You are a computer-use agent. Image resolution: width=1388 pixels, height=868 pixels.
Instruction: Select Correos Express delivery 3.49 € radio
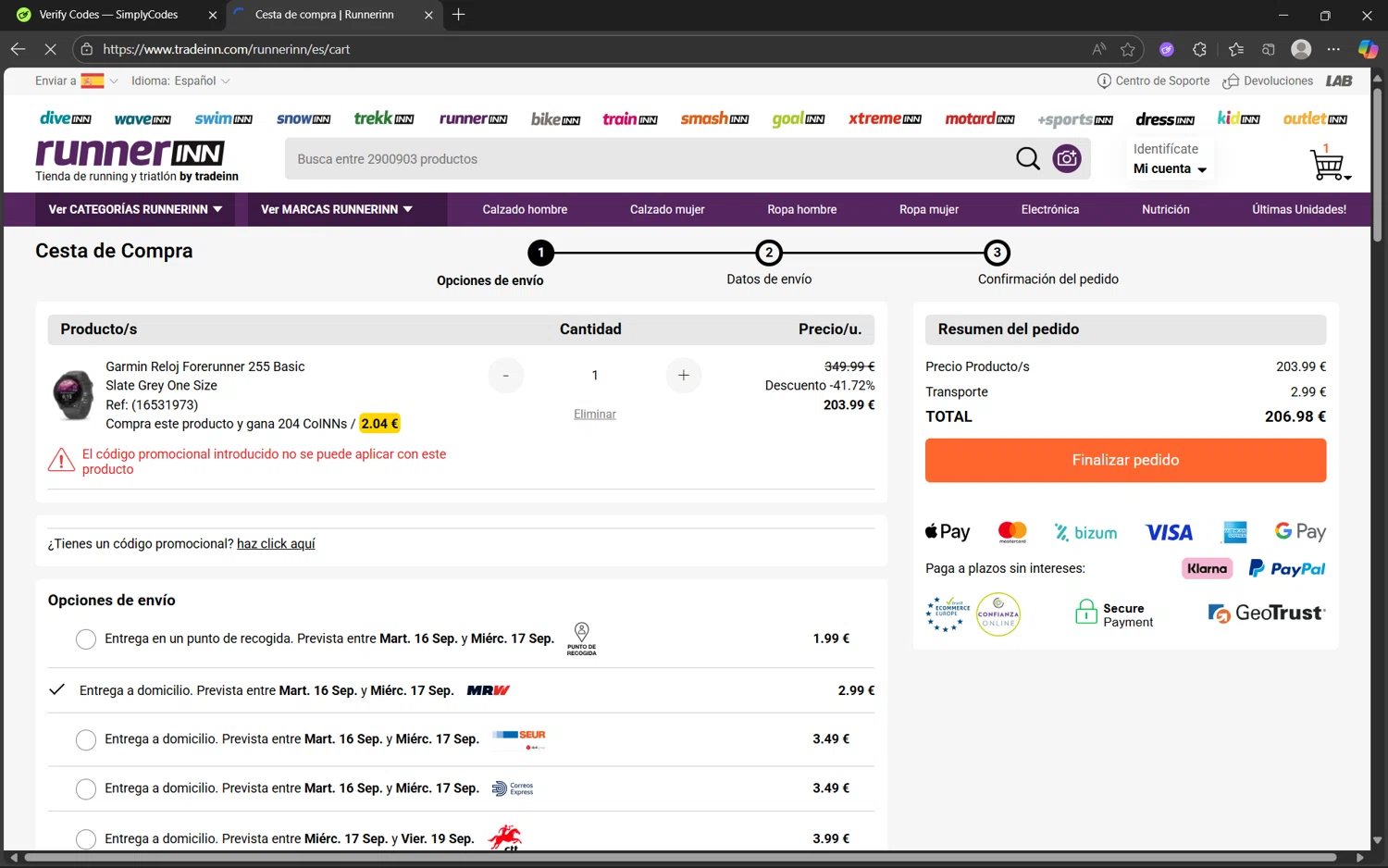tap(86, 789)
